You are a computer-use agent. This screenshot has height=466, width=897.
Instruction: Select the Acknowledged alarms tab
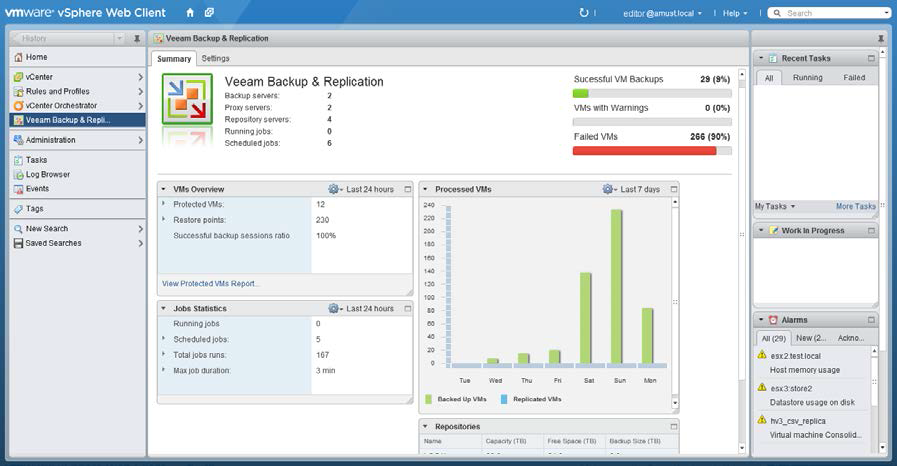pos(851,338)
